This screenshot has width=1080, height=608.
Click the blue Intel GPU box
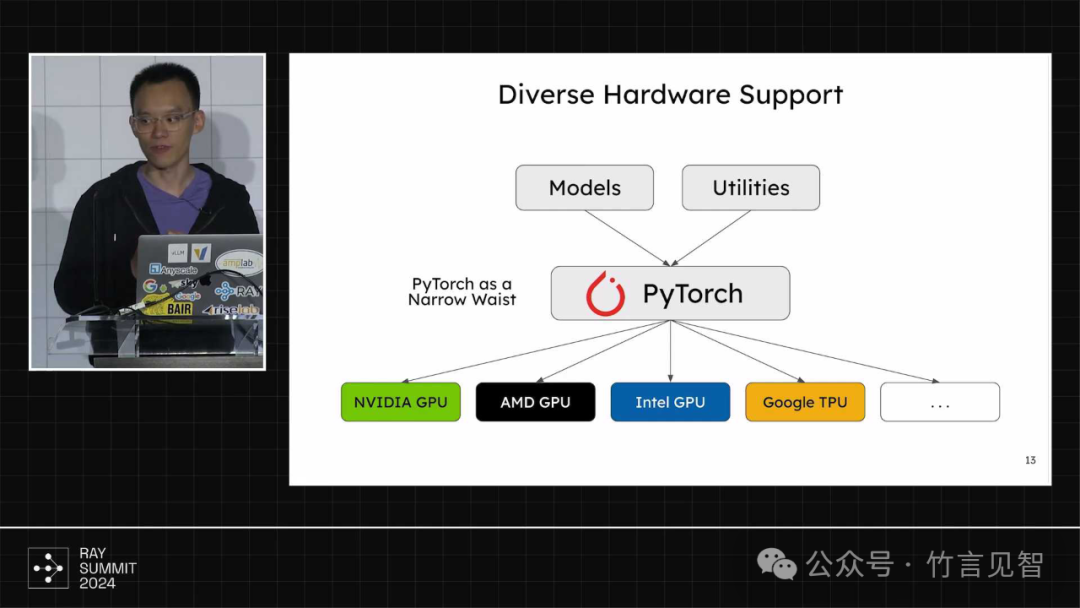[670, 402]
